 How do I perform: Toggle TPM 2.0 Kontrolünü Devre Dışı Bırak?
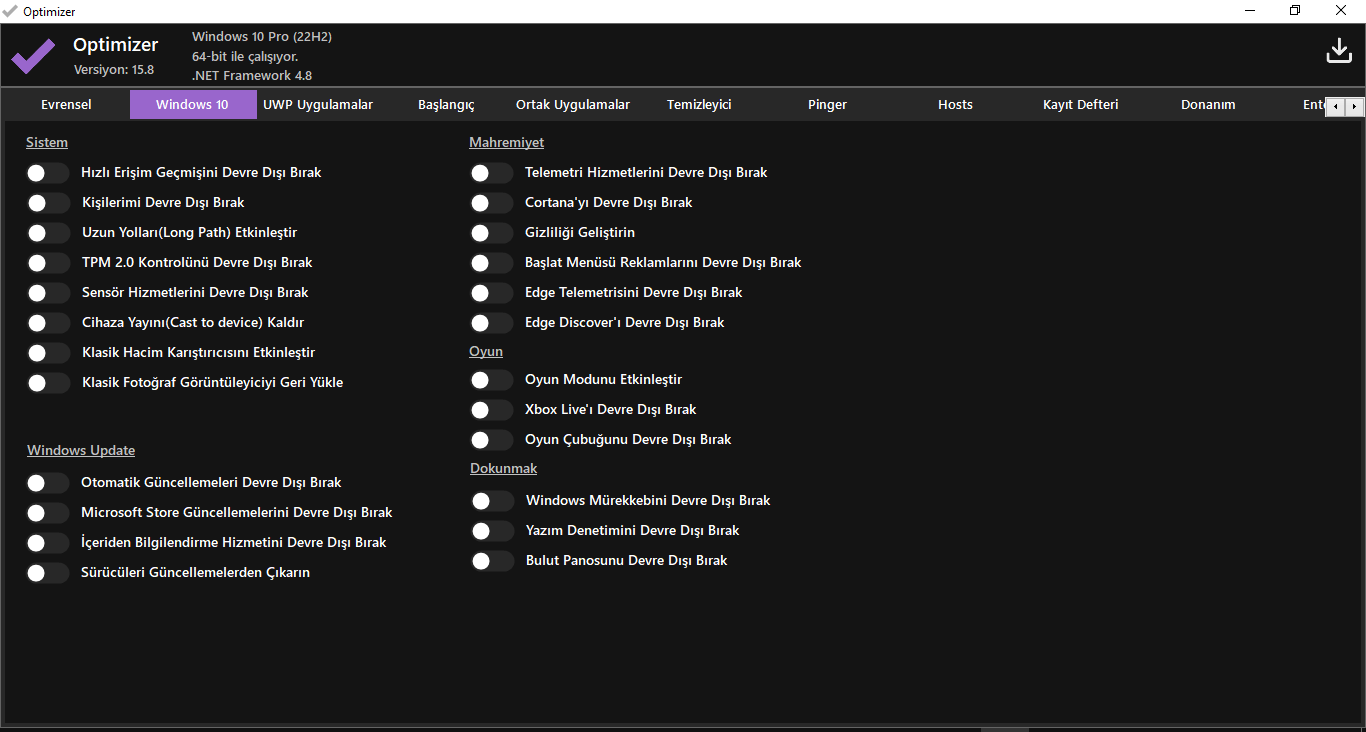pyautogui.click(x=48, y=263)
